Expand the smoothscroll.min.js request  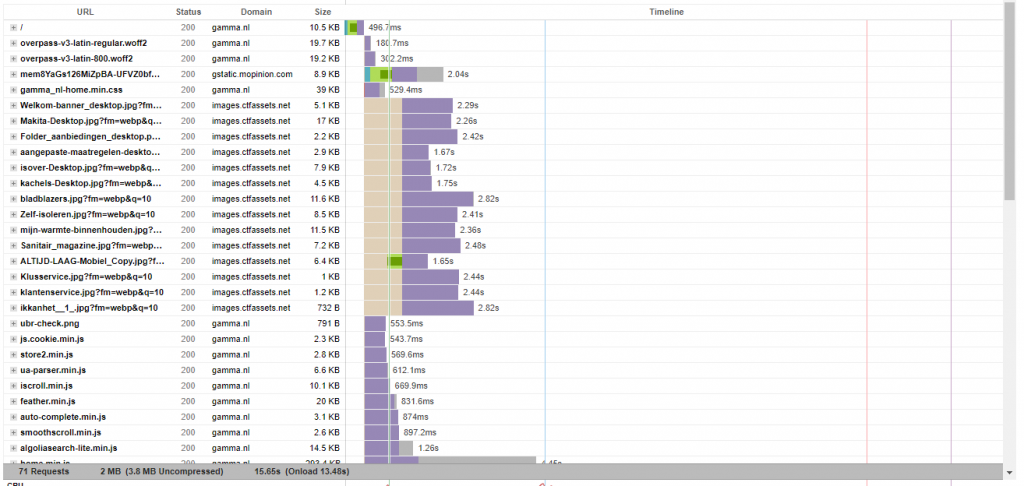click(x=13, y=432)
